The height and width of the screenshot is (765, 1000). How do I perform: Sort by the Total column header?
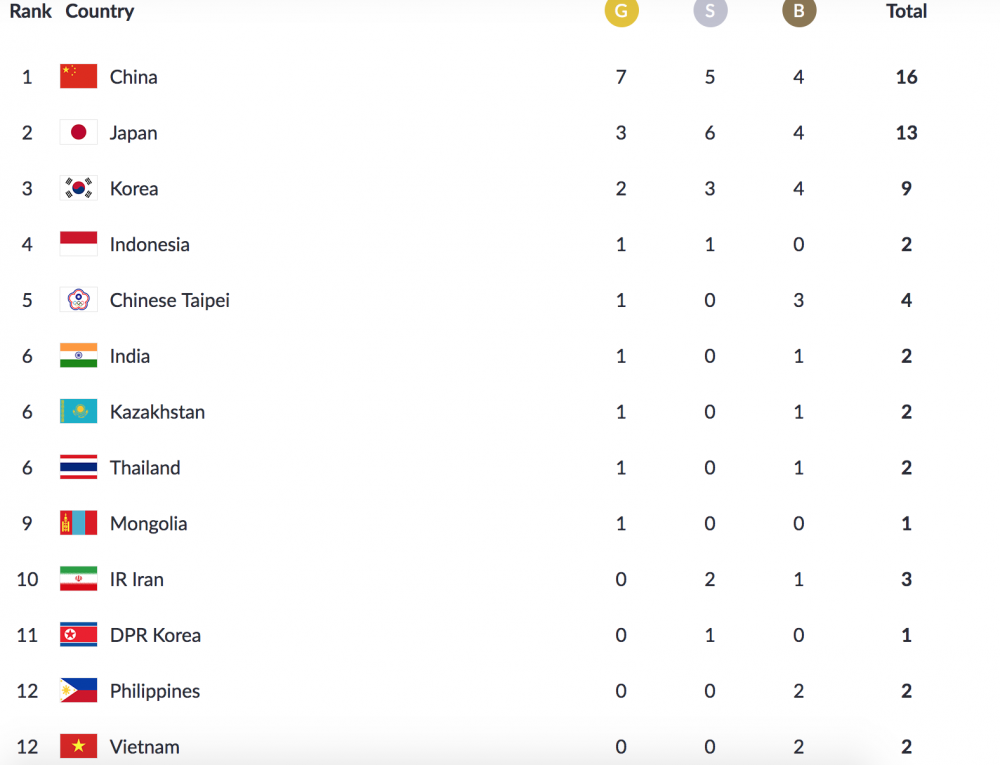906,12
